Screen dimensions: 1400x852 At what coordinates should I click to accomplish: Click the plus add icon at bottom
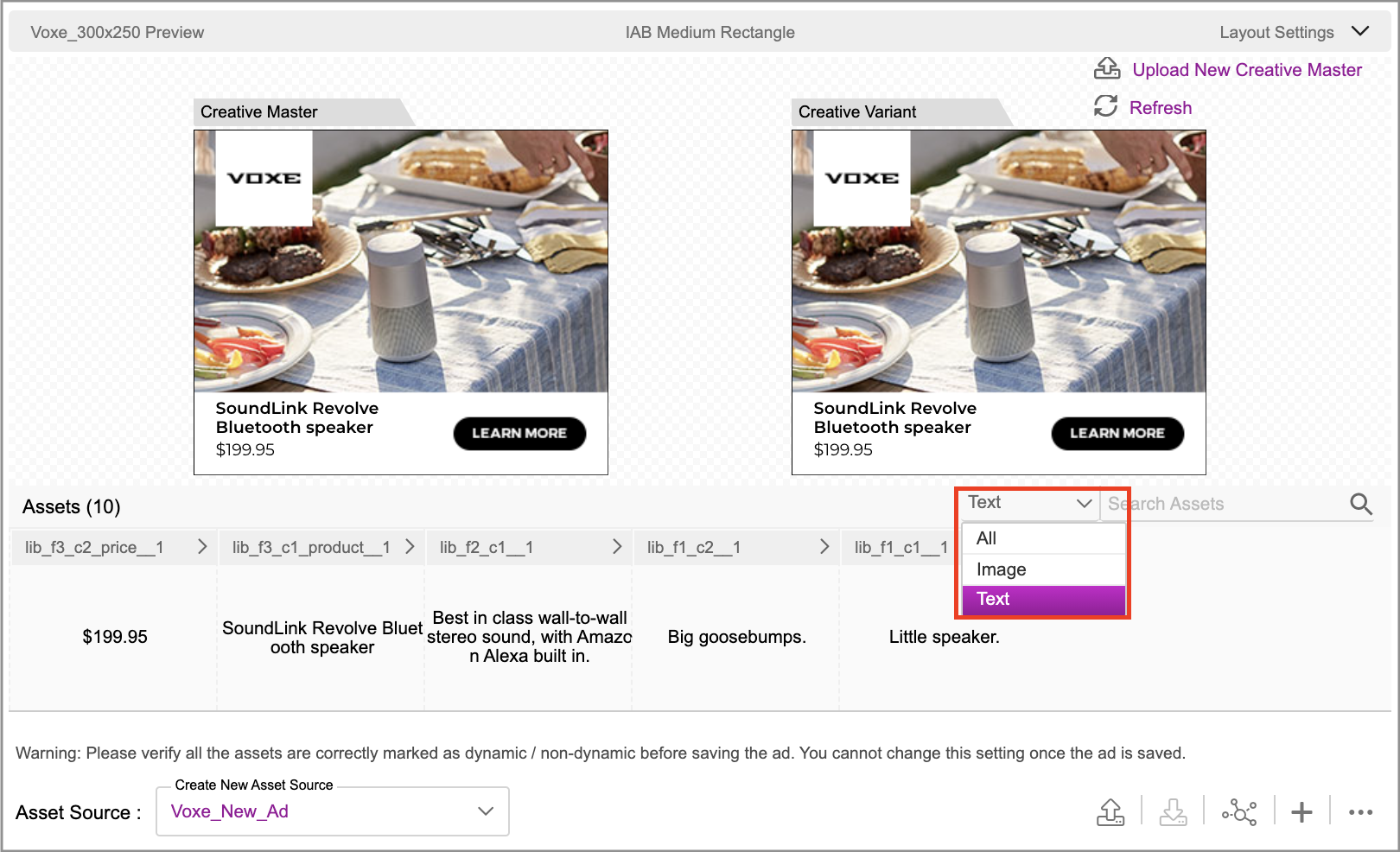[1301, 811]
